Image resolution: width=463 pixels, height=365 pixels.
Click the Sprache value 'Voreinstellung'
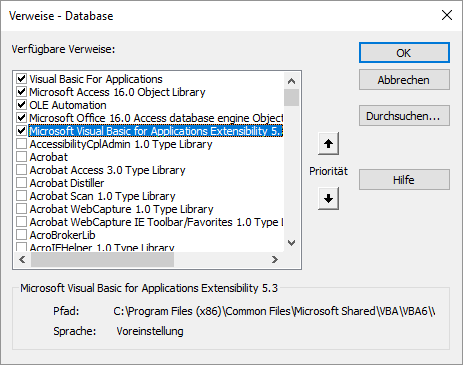click(150, 331)
